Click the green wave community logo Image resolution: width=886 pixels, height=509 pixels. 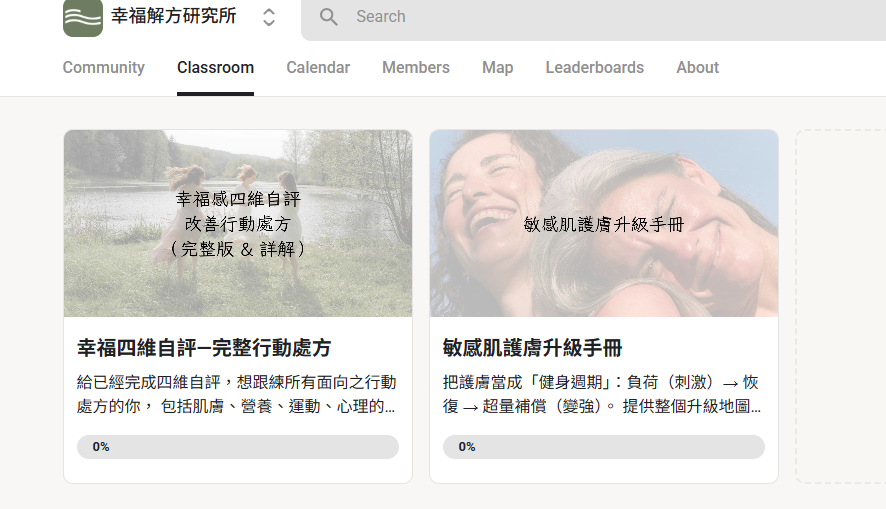pyautogui.click(x=83, y=18)
